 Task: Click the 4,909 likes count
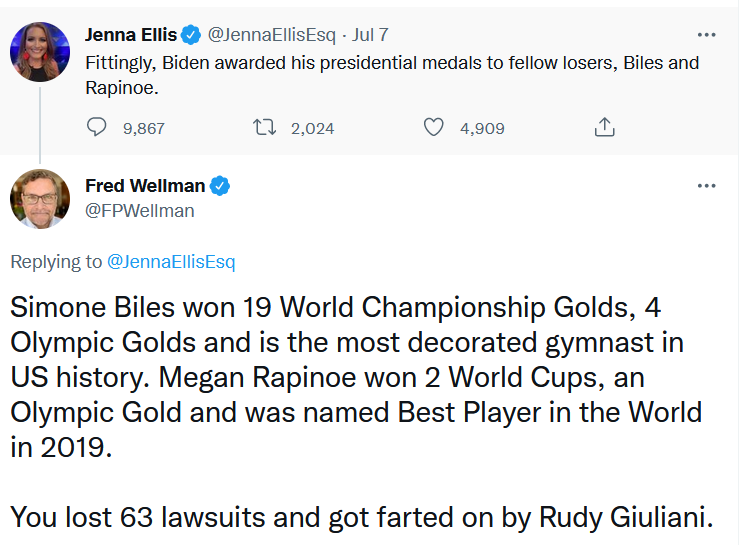click(482, 128)
